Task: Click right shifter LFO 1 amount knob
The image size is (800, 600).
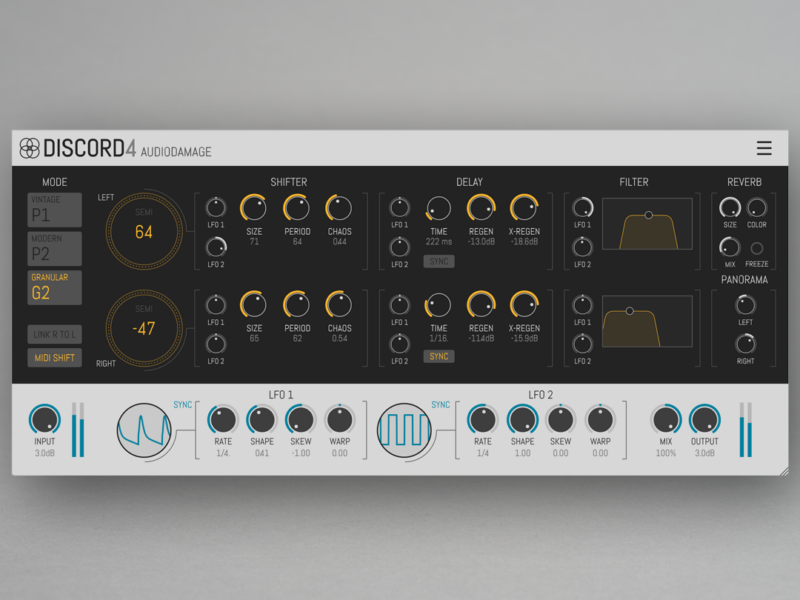Action: click(216, 305)
